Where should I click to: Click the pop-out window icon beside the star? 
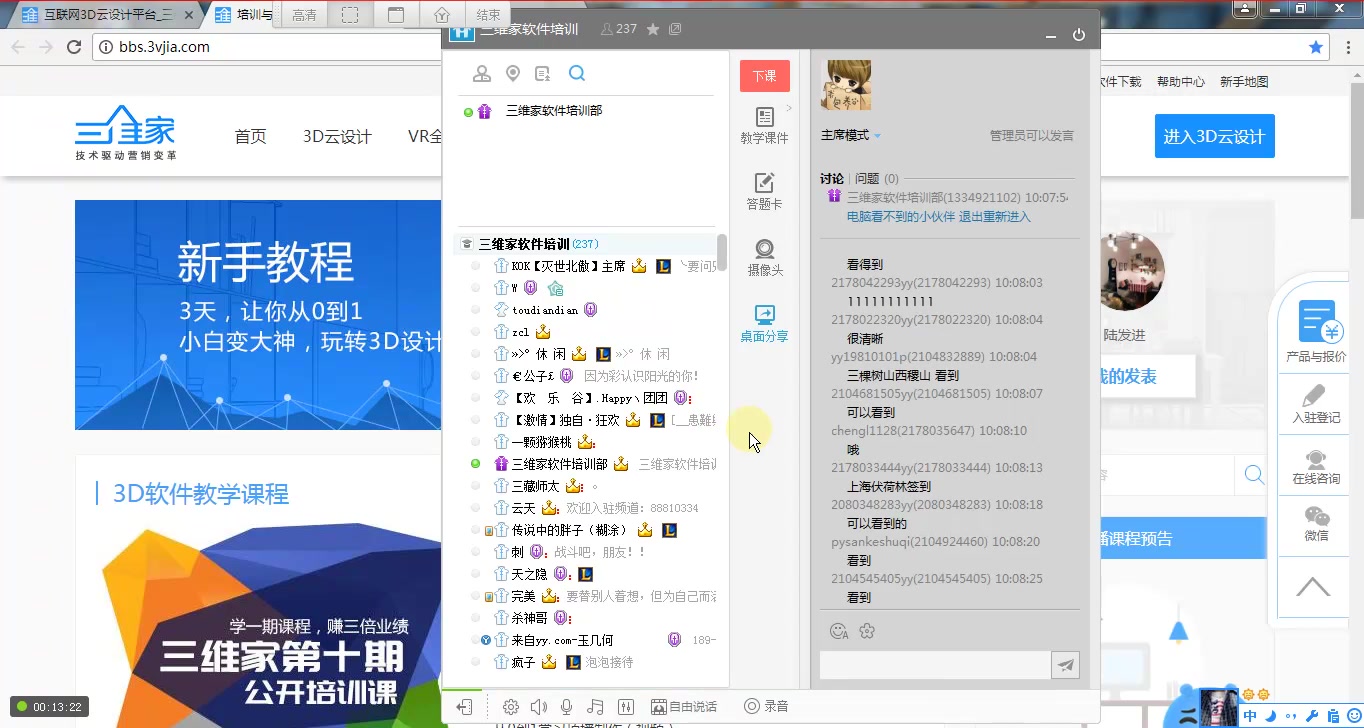point(675,30)
